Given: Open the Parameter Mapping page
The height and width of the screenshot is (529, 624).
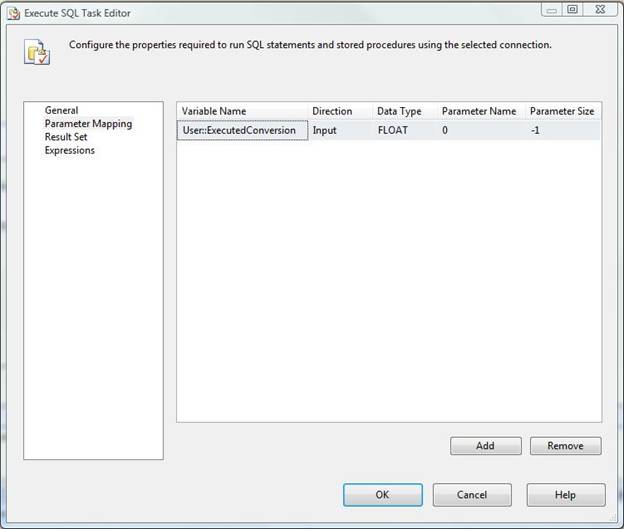Looking at the screenshot, I should pos(88,124).
